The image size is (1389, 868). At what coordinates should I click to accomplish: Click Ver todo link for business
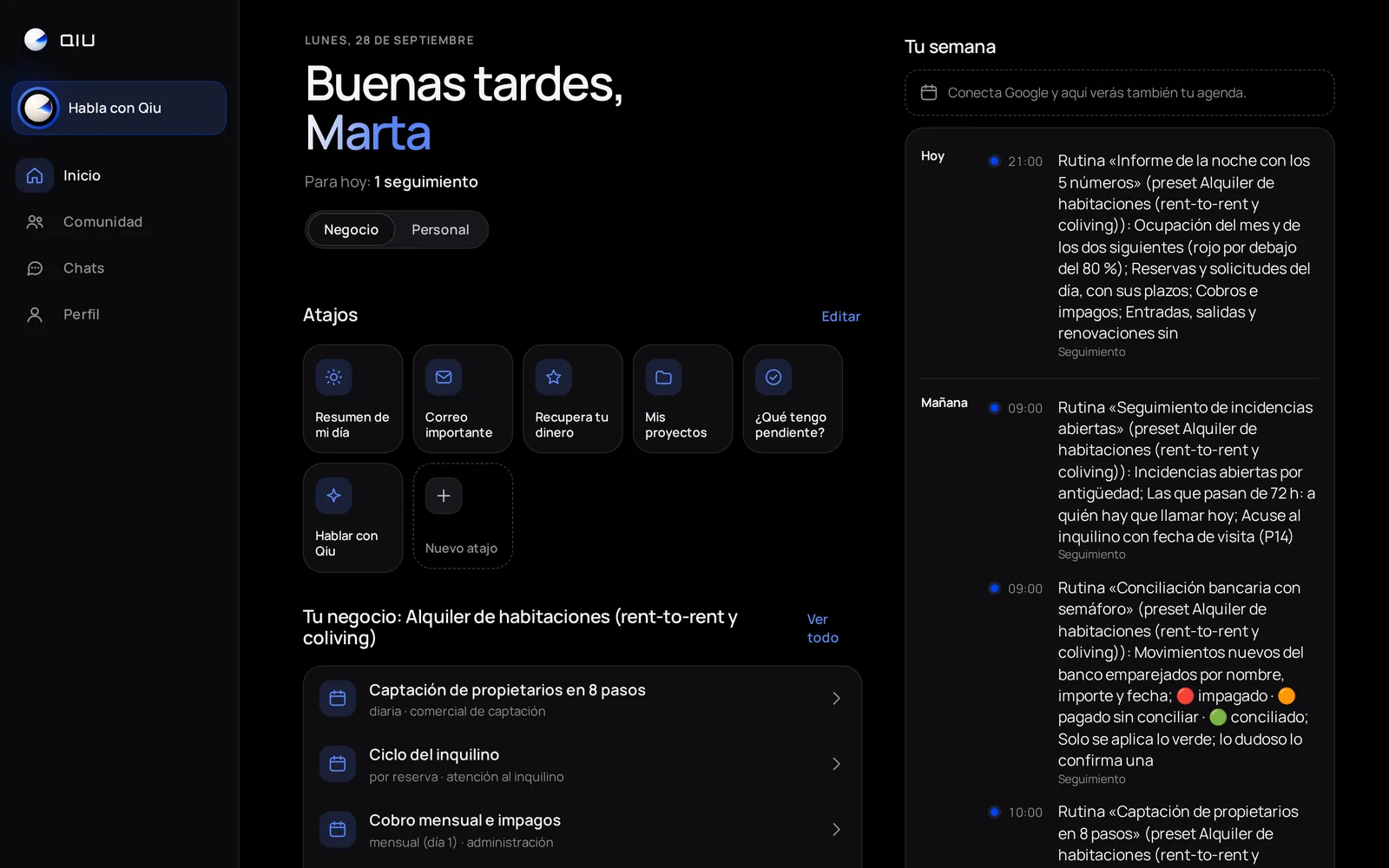click(x=822, y=628)
